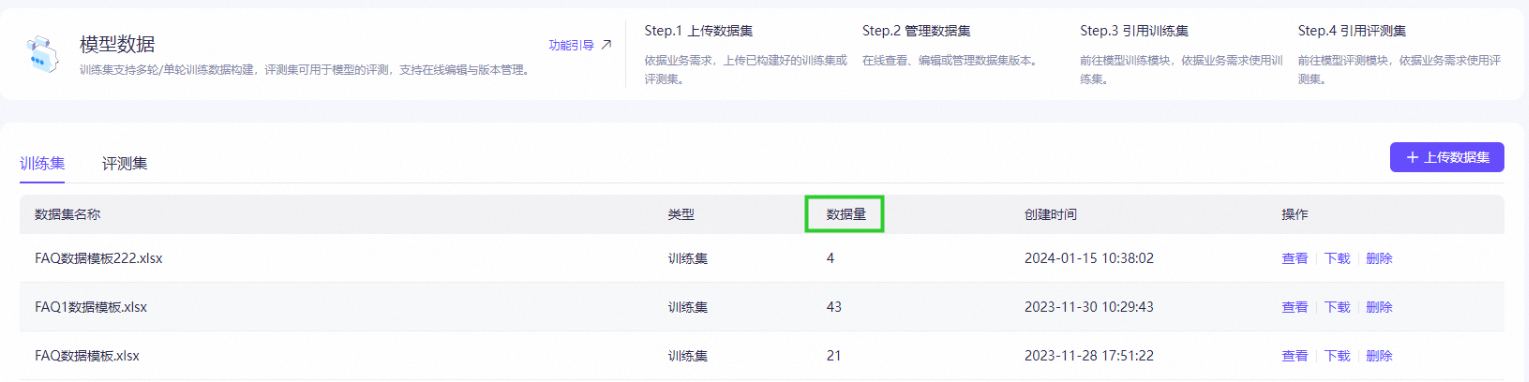Click the data count value 21
Image resolution: width=1529 pixels, height=382 pixels.
(834, 355)
